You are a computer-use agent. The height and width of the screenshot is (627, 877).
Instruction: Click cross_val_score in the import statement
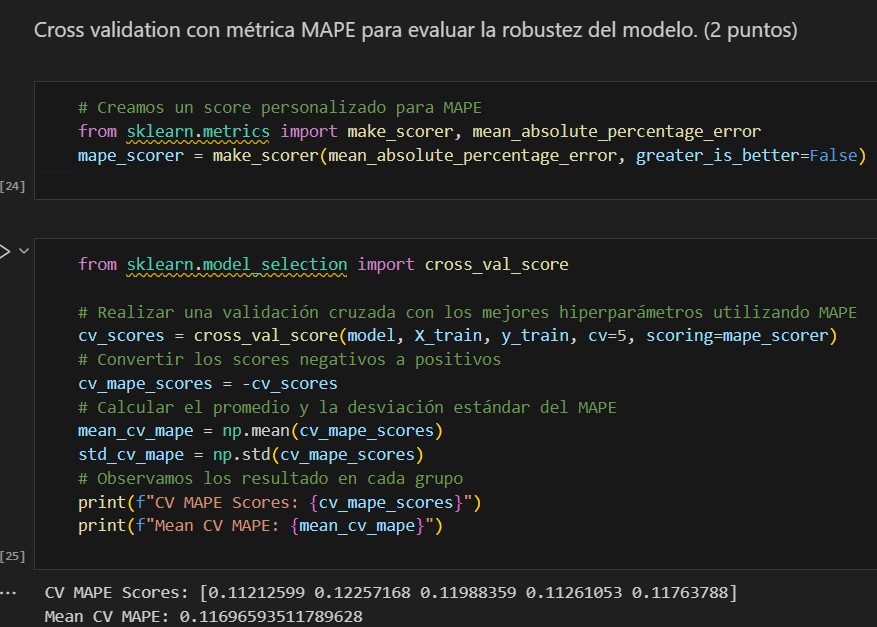pyautogui.click(x=496, y=264)
